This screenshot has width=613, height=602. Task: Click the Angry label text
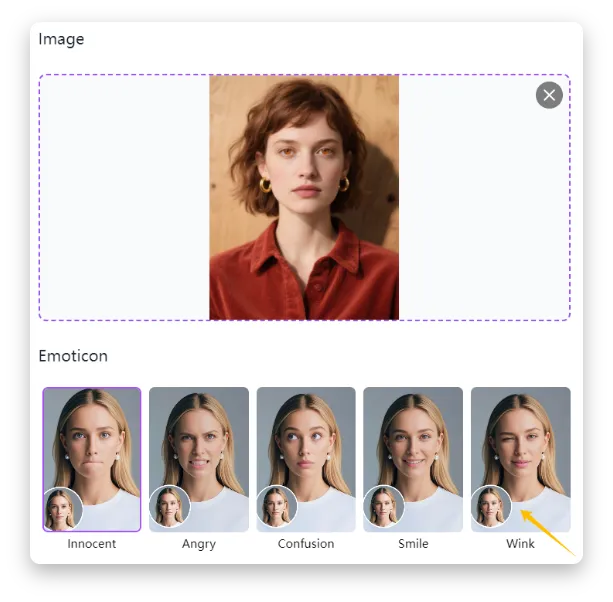pyautogui.click(x=199, y=544)
